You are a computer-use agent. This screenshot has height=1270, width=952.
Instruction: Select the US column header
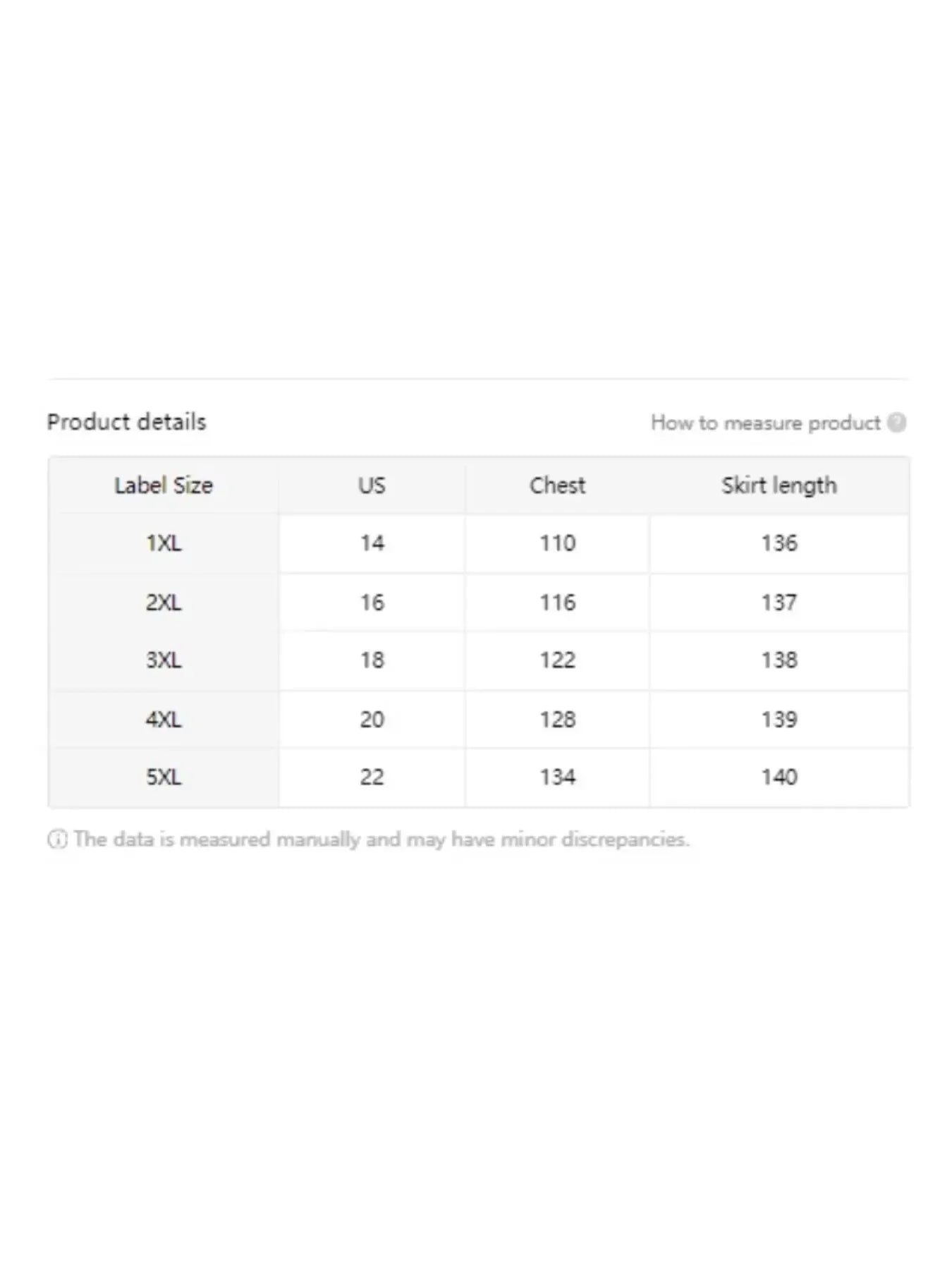tap(372, 485)
